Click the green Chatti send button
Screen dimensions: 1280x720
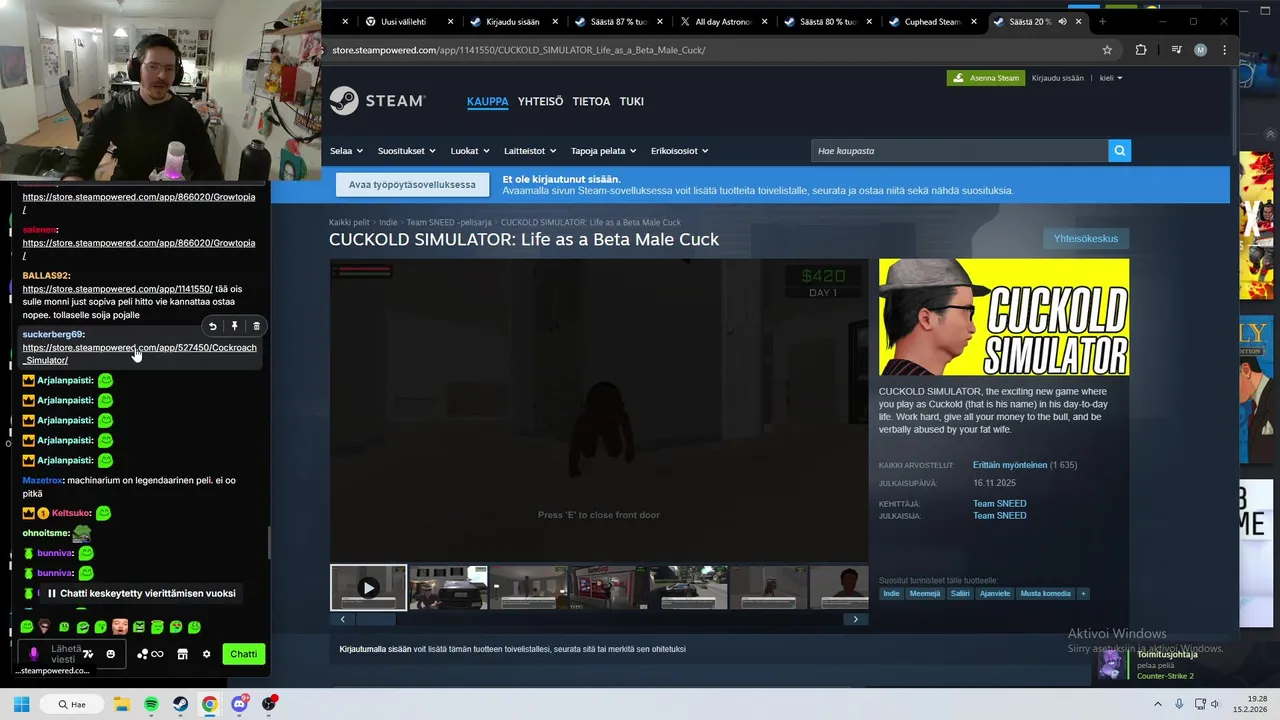pyautogui.click(x=243, y=654)
